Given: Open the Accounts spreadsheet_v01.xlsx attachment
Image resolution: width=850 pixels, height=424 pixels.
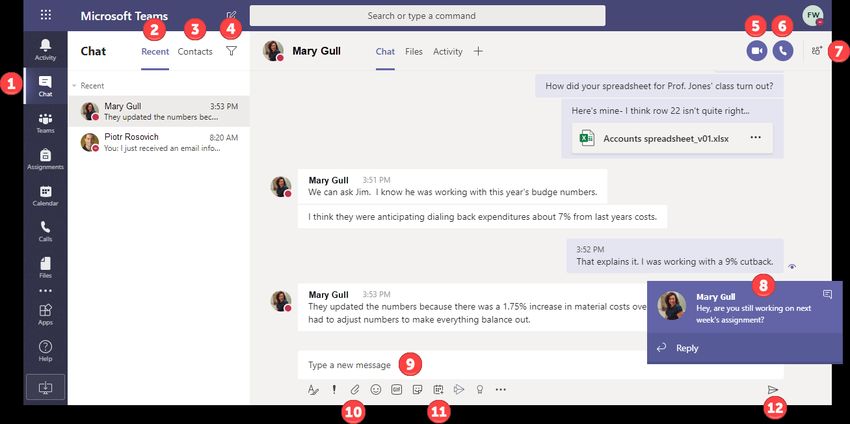Looking at the screenshot, I should (x=672, y=138).
